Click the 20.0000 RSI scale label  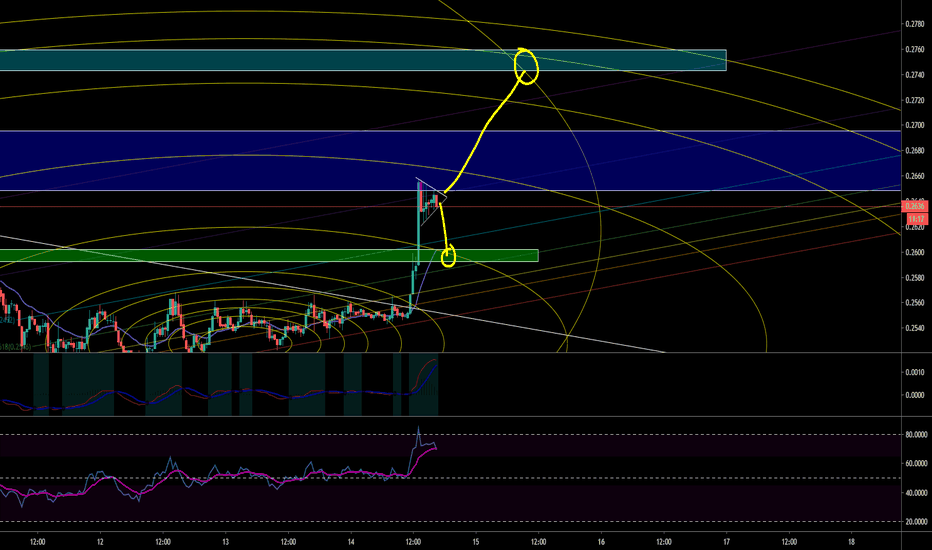916,521
